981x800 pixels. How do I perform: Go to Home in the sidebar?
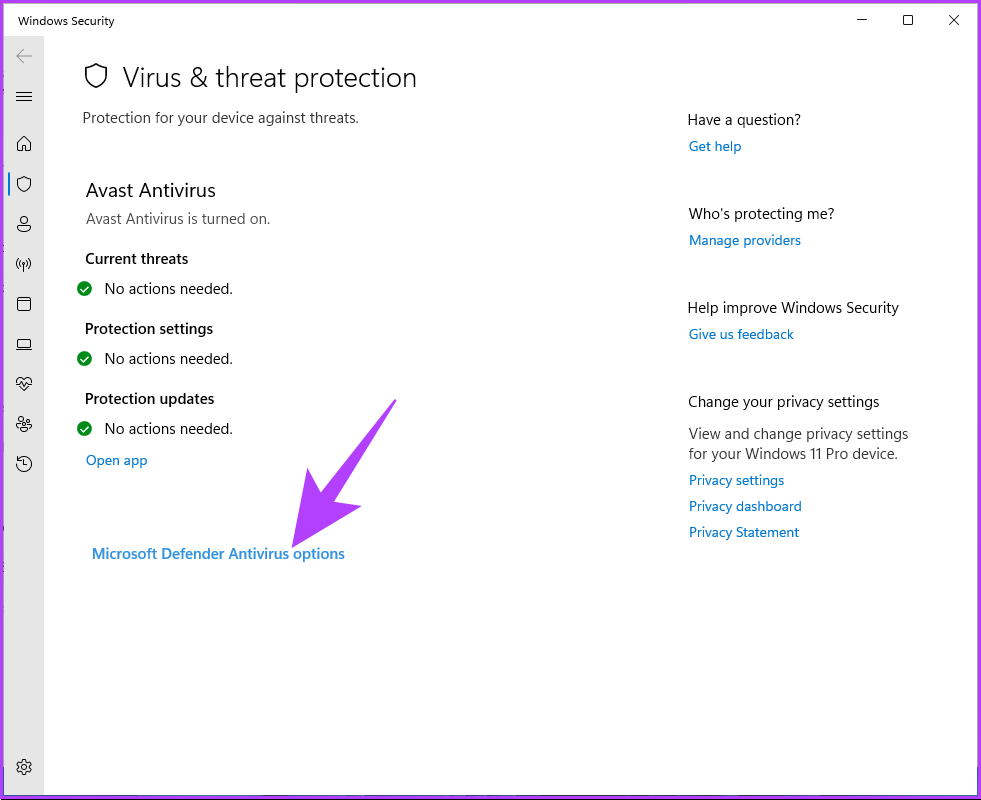(x=24, y=144)
